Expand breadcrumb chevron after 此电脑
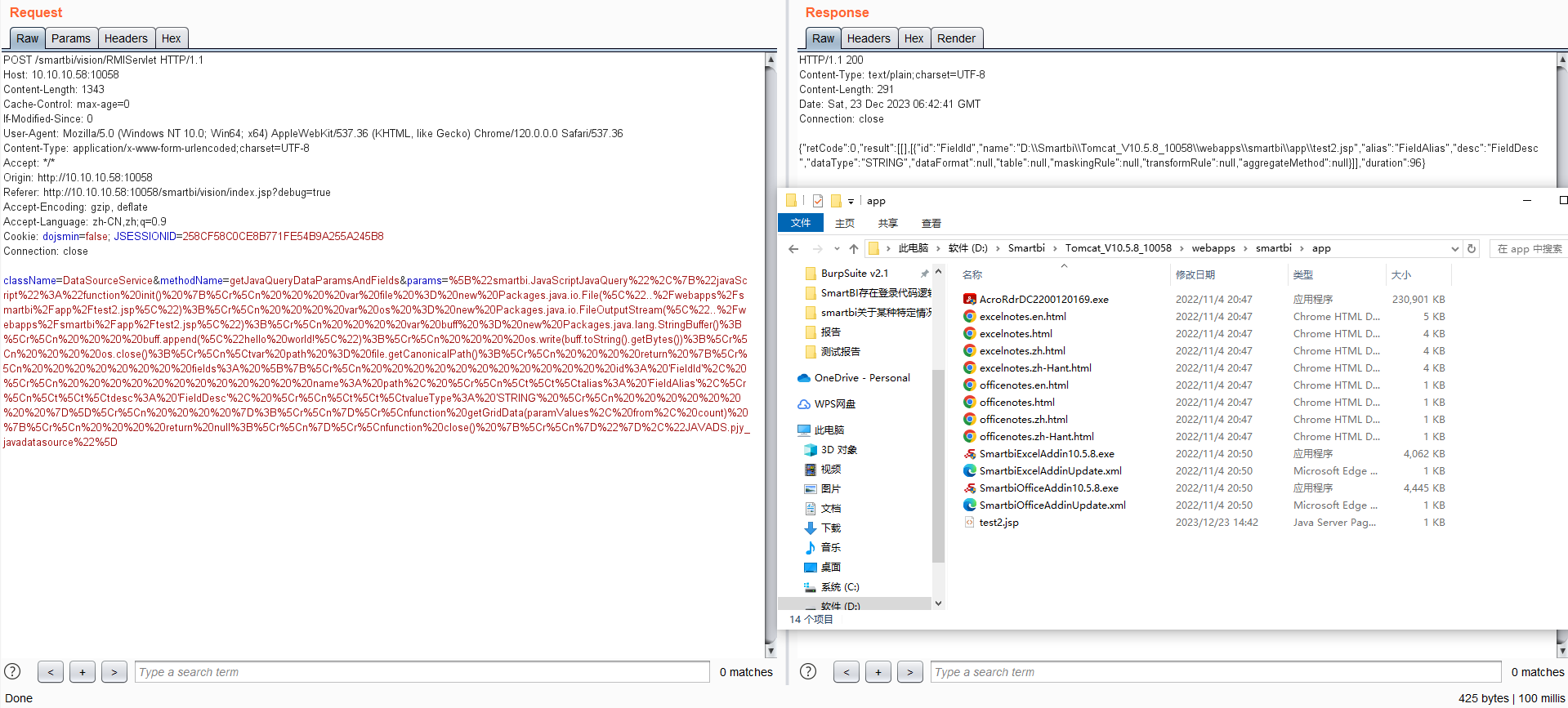Screen dimensions: 1568x708 coord(938,248)
